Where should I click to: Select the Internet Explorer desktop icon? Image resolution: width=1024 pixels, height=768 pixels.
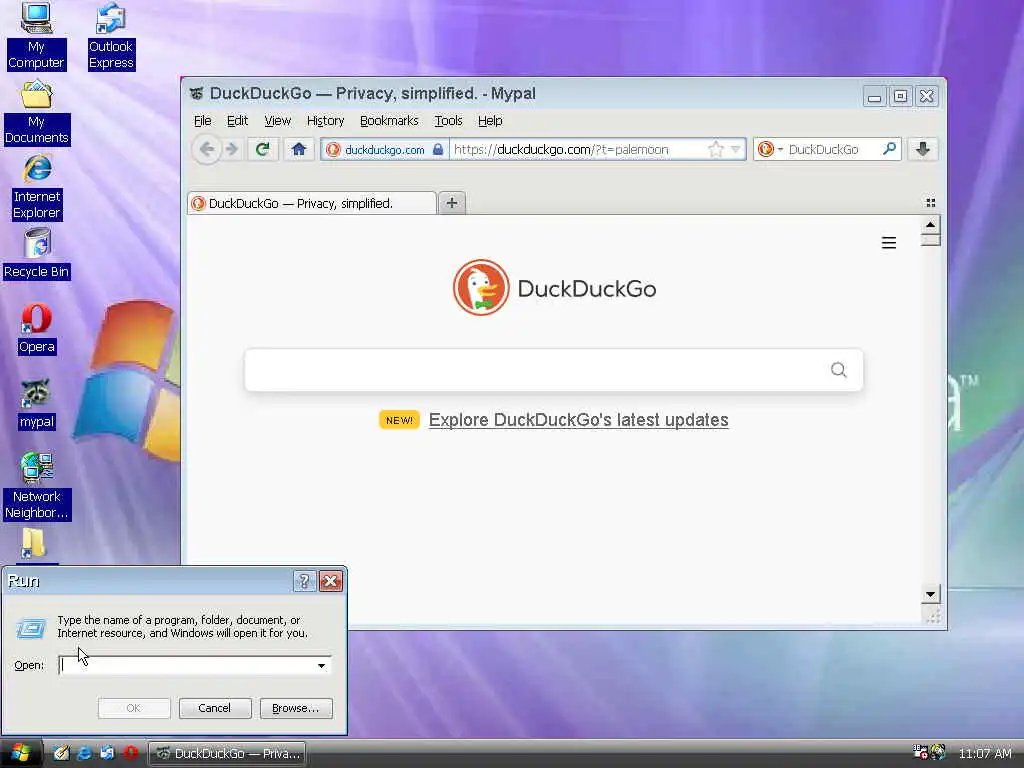[x=37, y=187]
